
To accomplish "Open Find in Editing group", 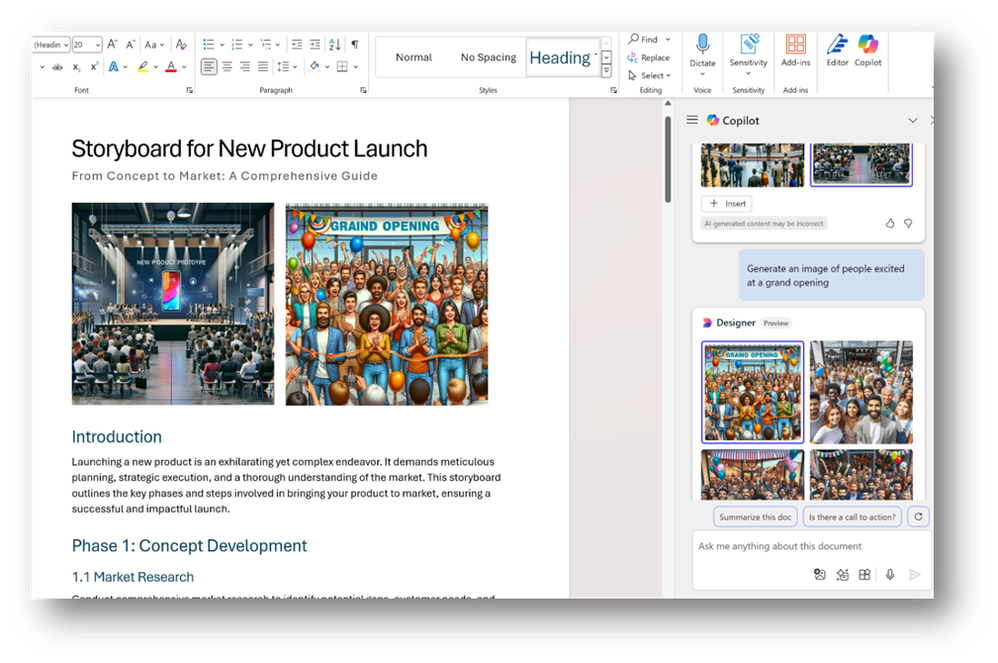I will tap(643, 39).
